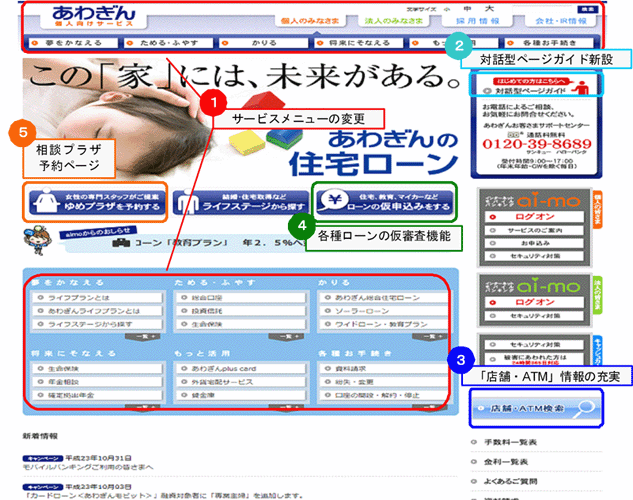The width and height of the screenshot is (633, 500).
Task: Open ライフステージから探す in 夢をかなえる list
Action: (98, 324)
